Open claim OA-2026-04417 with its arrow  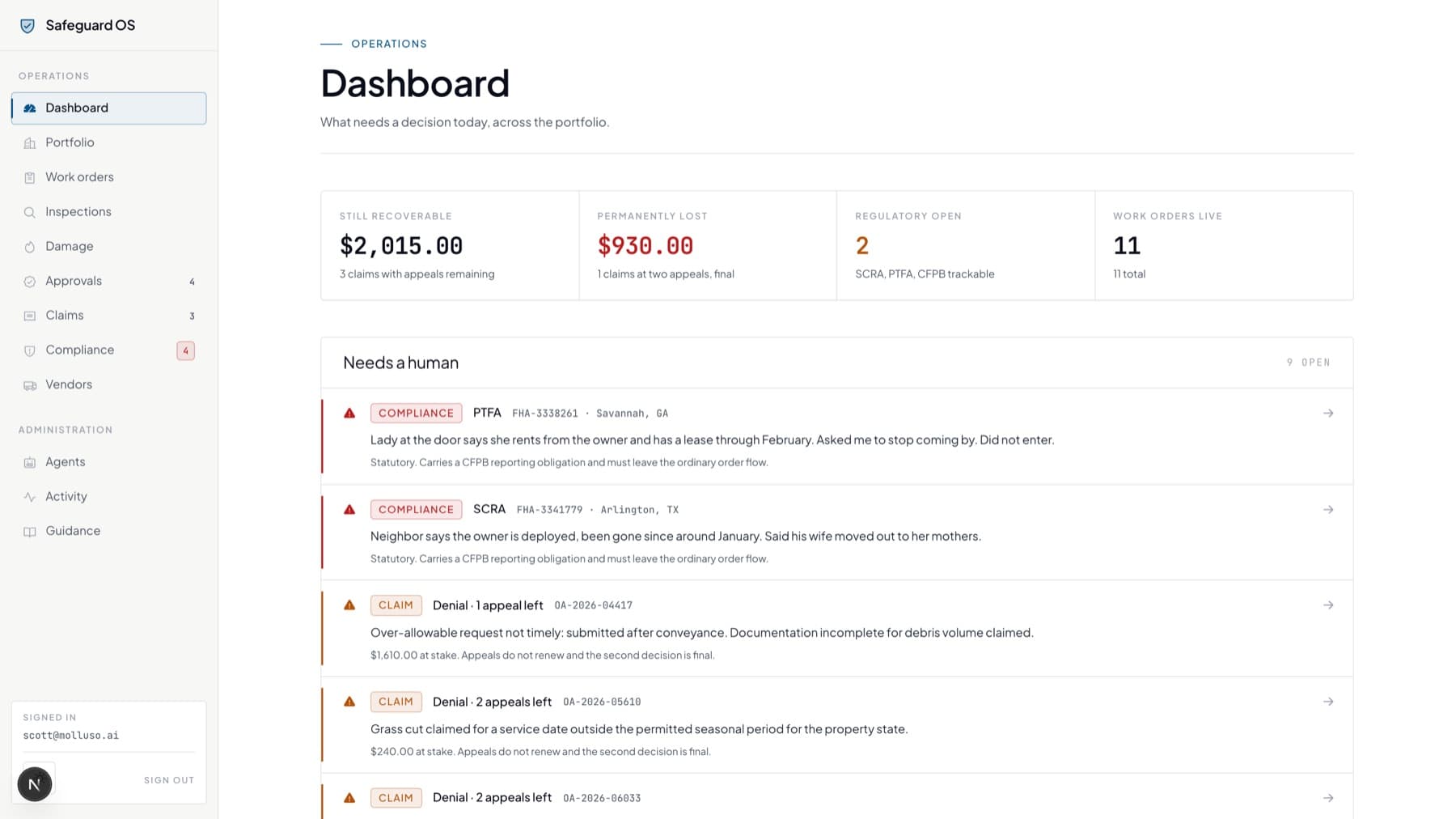[x=1328, y=605]
